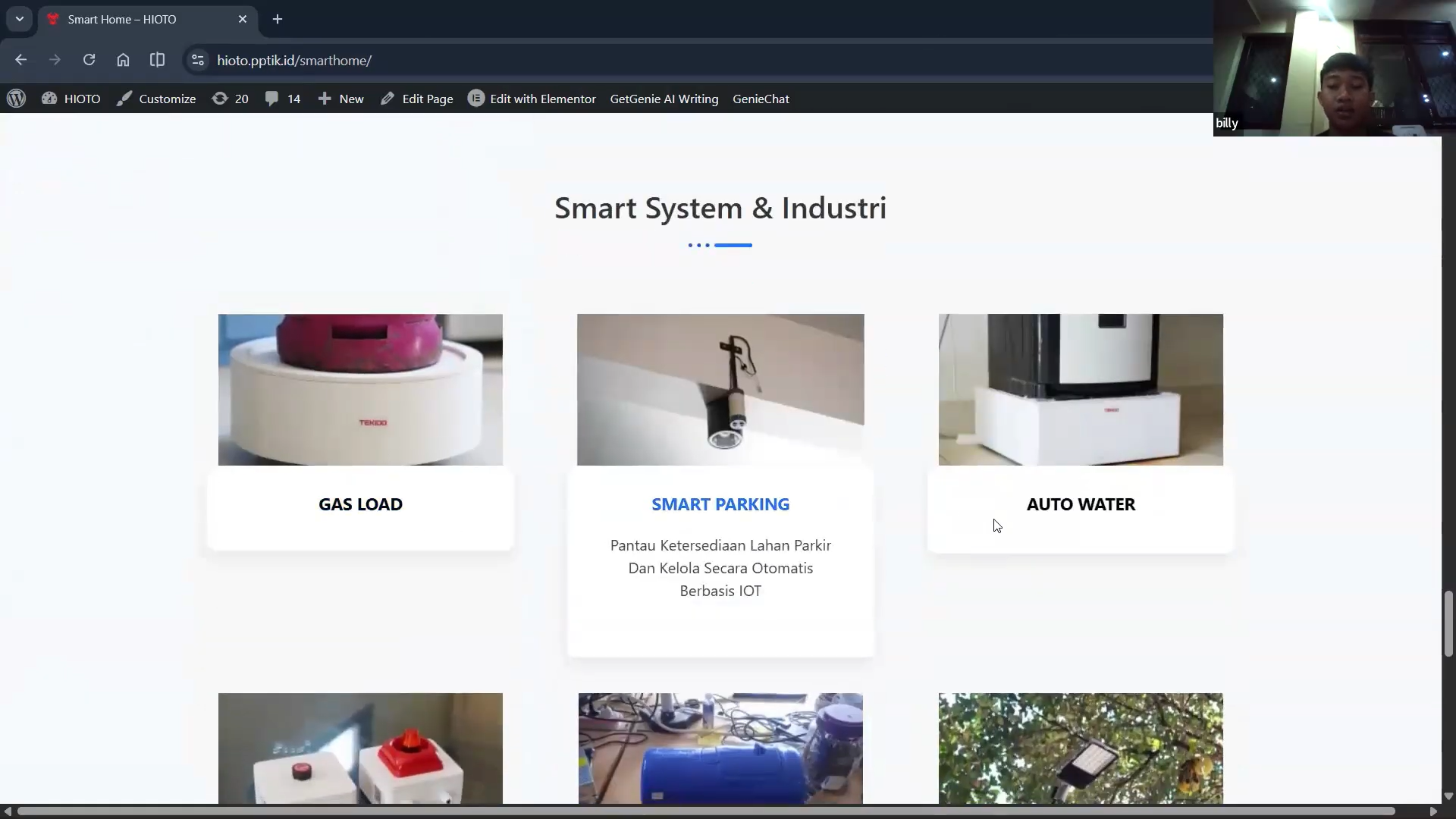Click the vertical scrollbar thumb
This screenshot has width=1456, height=819.
(1448, 623)
